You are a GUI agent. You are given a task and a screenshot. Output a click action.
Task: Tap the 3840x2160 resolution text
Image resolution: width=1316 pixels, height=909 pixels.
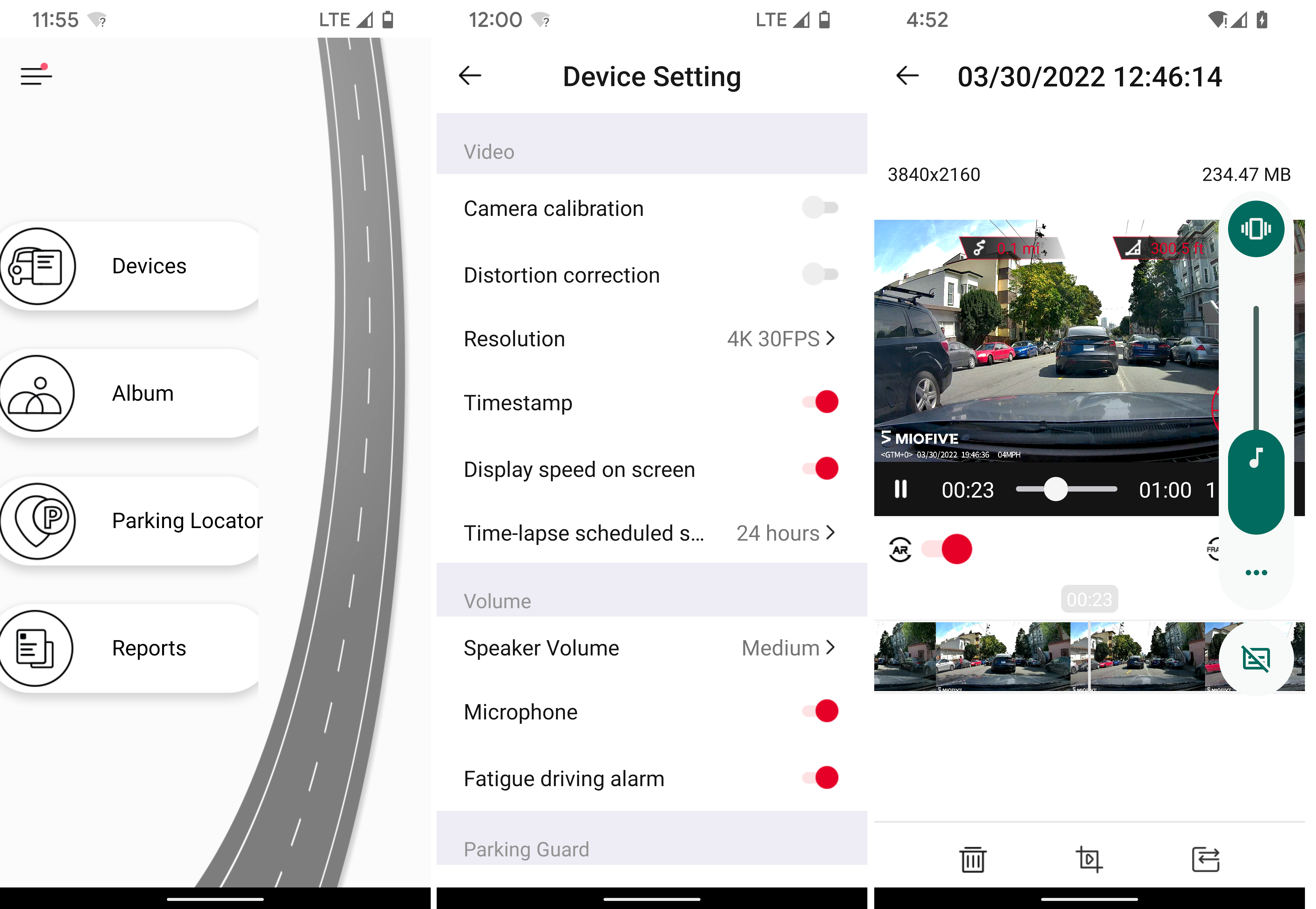(x=934, y=174)
